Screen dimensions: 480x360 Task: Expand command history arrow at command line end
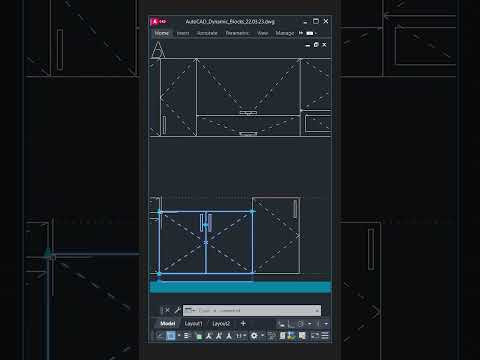(317, 311)
